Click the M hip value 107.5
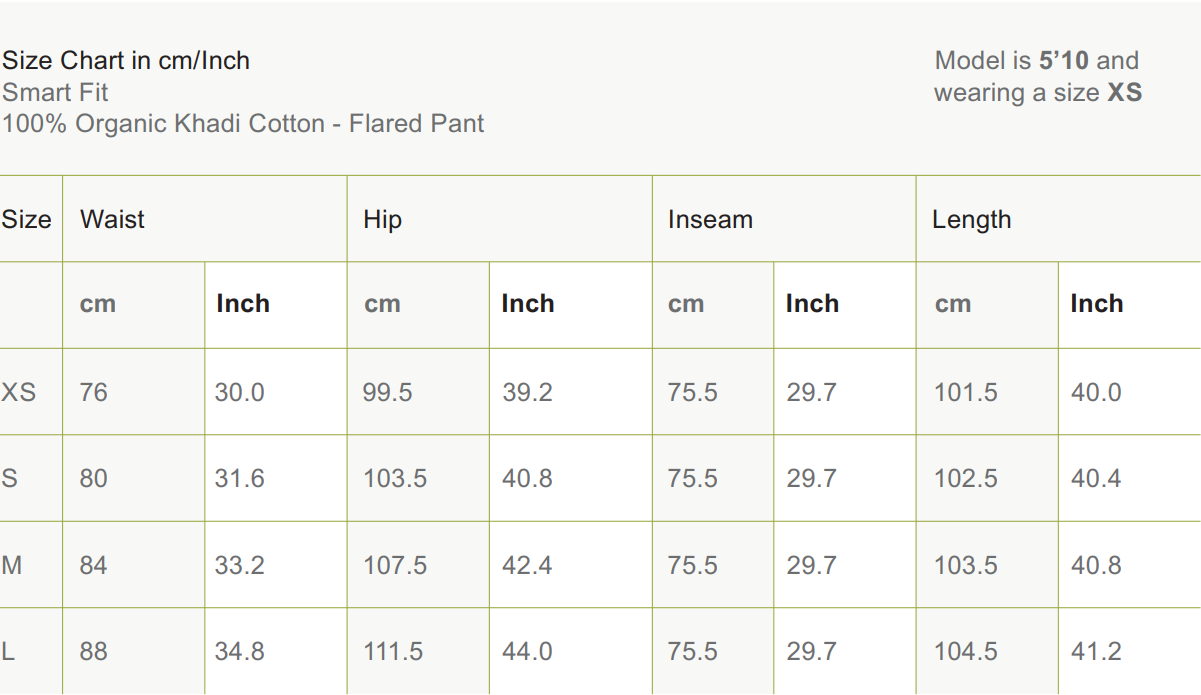This screenshot has width=1201, height=695. [x=395, y=566]
